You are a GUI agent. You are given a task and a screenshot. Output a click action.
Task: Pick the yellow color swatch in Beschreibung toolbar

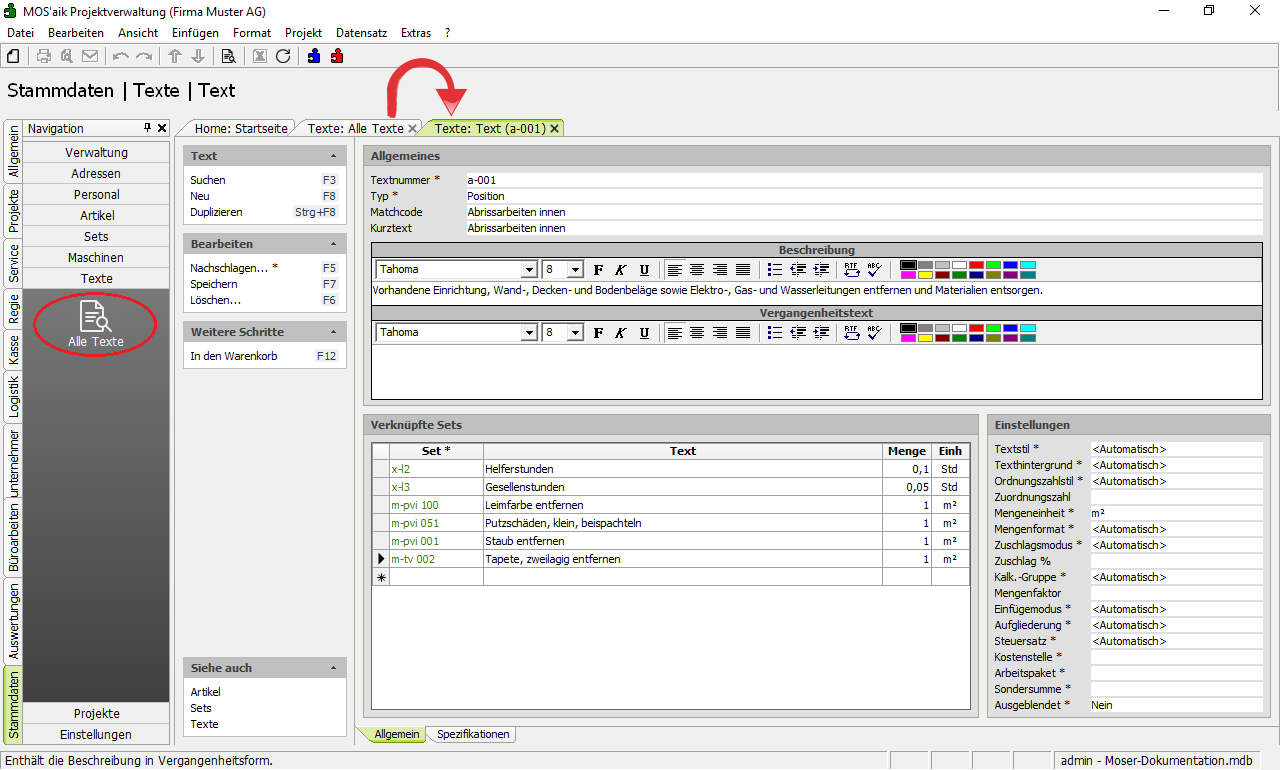(x=926, y=274)
